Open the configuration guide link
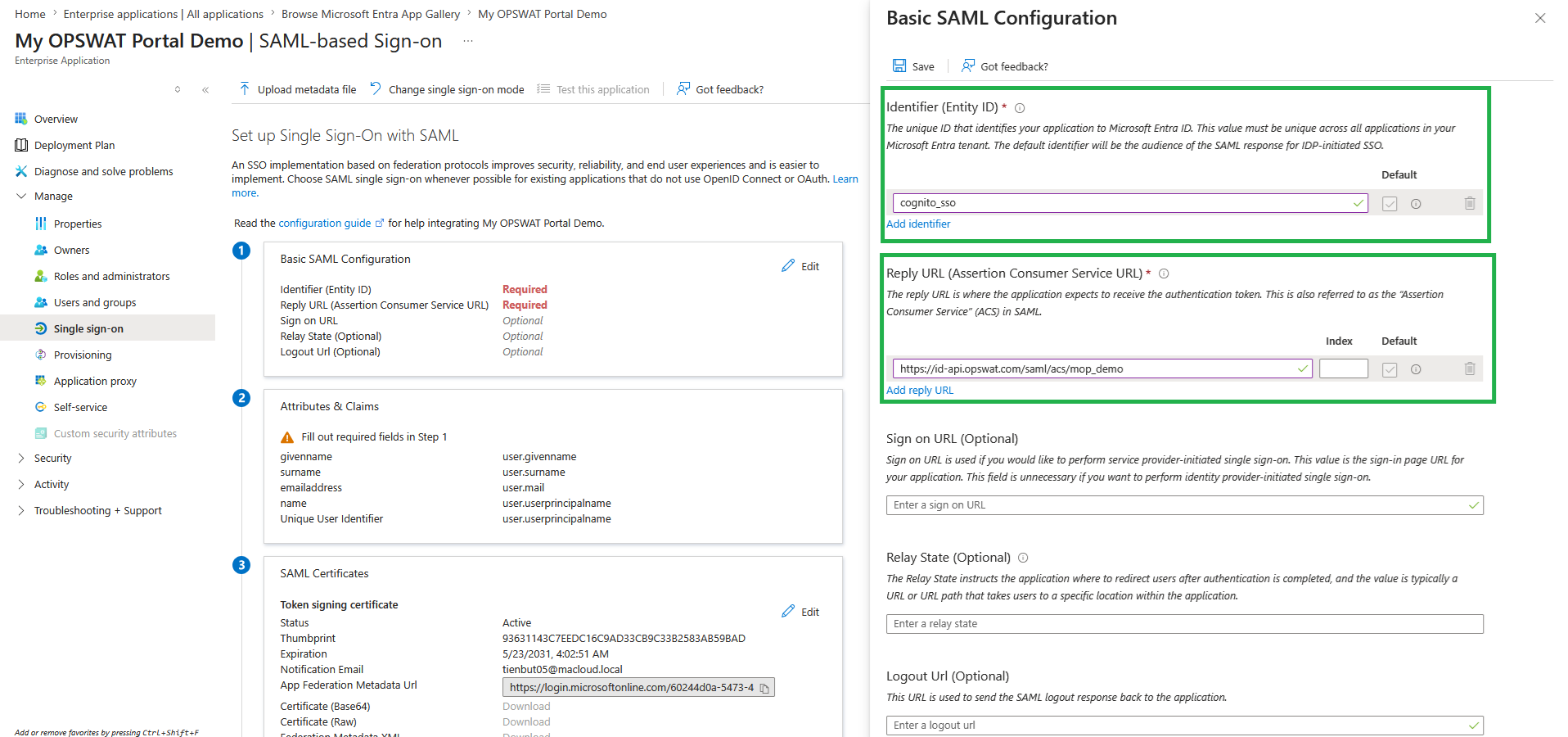The image size is (1568, 737). (x=325, y=223)
